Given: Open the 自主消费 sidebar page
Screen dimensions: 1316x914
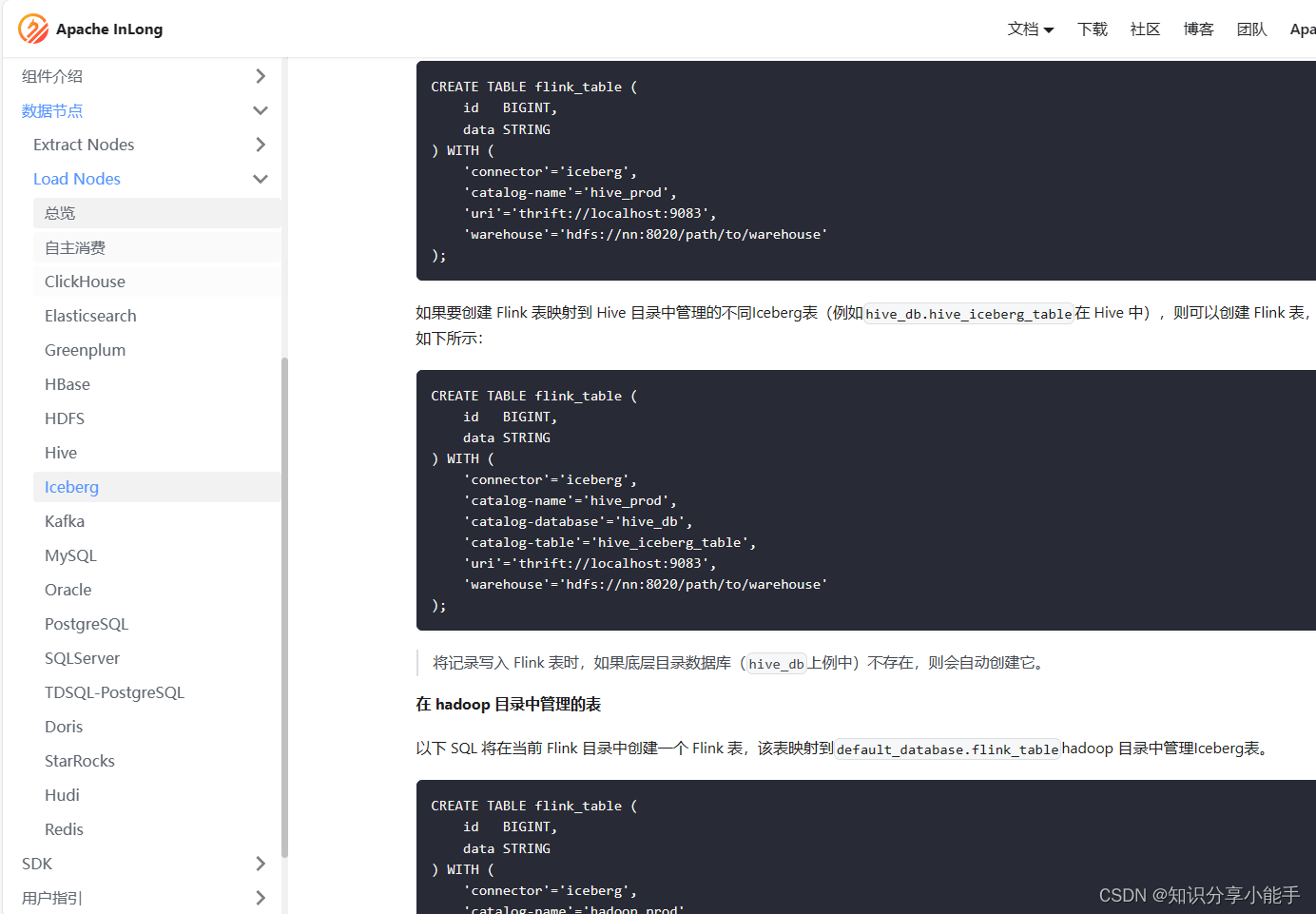Looking at the screenshot, I should pos(157,247).
